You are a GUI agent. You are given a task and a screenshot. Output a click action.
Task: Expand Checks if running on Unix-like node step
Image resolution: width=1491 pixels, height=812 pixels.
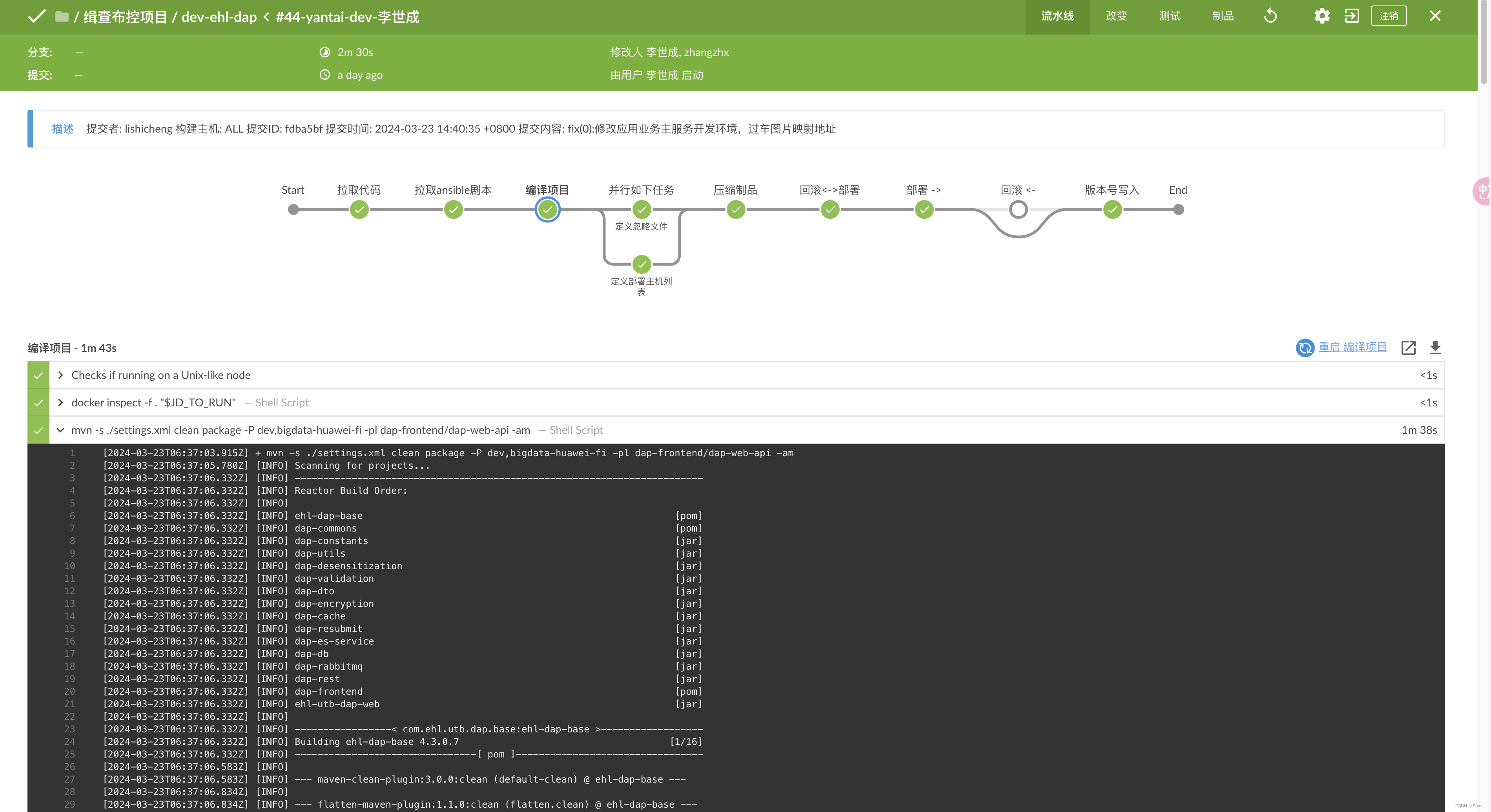tap(60, 375)
